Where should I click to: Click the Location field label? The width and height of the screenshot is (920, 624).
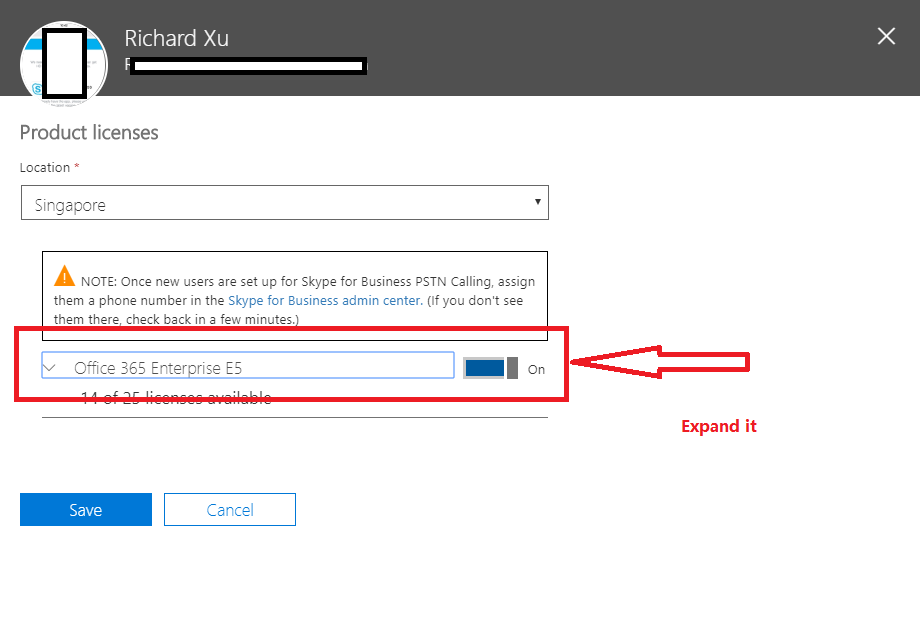coord(45,168)
